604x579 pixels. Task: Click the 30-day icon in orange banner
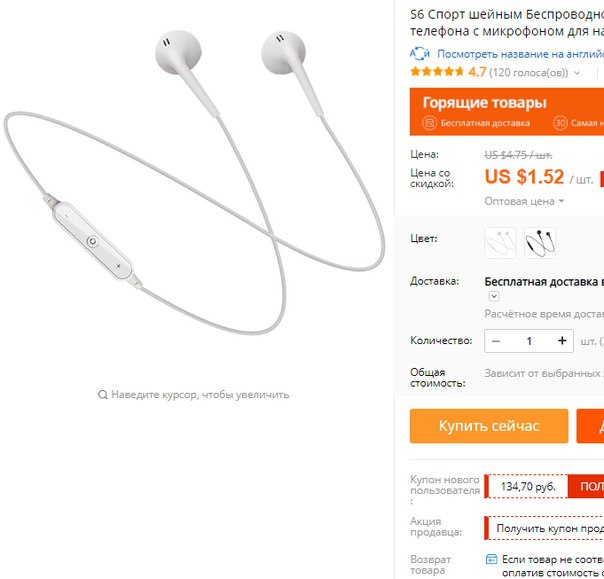point(560,123)
